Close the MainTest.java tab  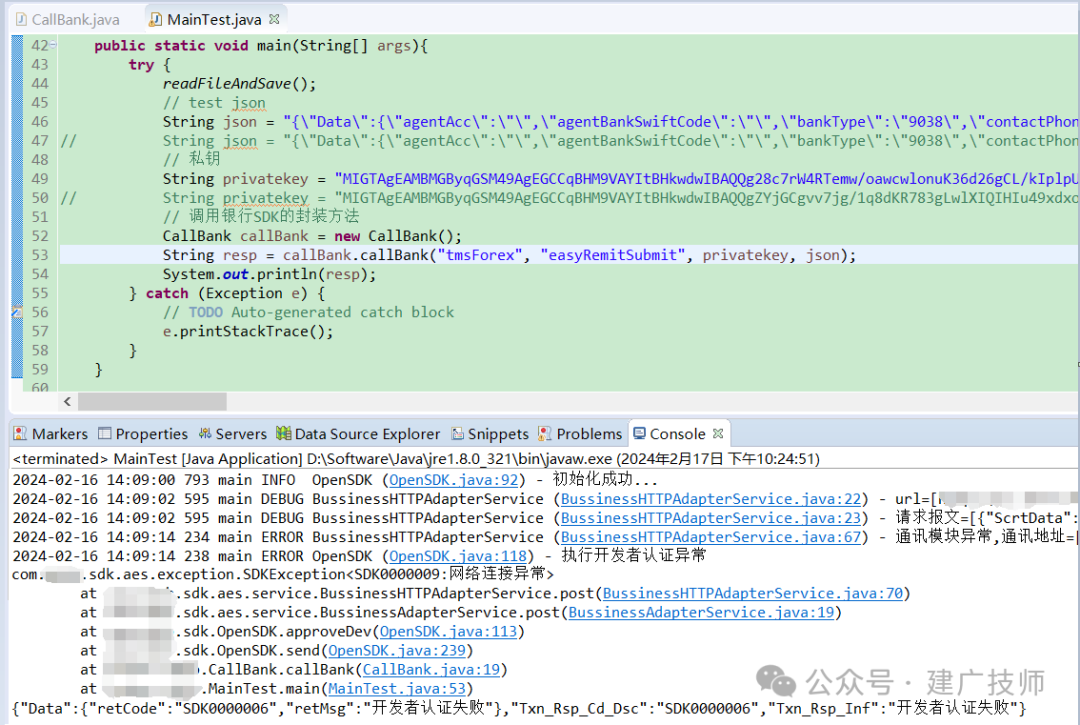click(274, 19)
